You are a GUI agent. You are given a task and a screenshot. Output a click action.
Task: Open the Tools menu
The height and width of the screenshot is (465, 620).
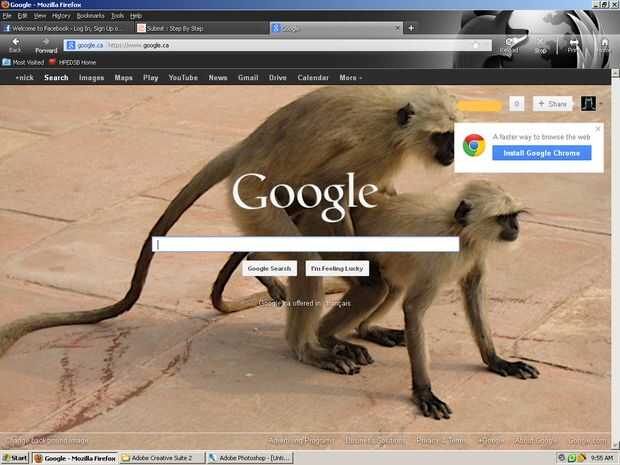point(117,16)
